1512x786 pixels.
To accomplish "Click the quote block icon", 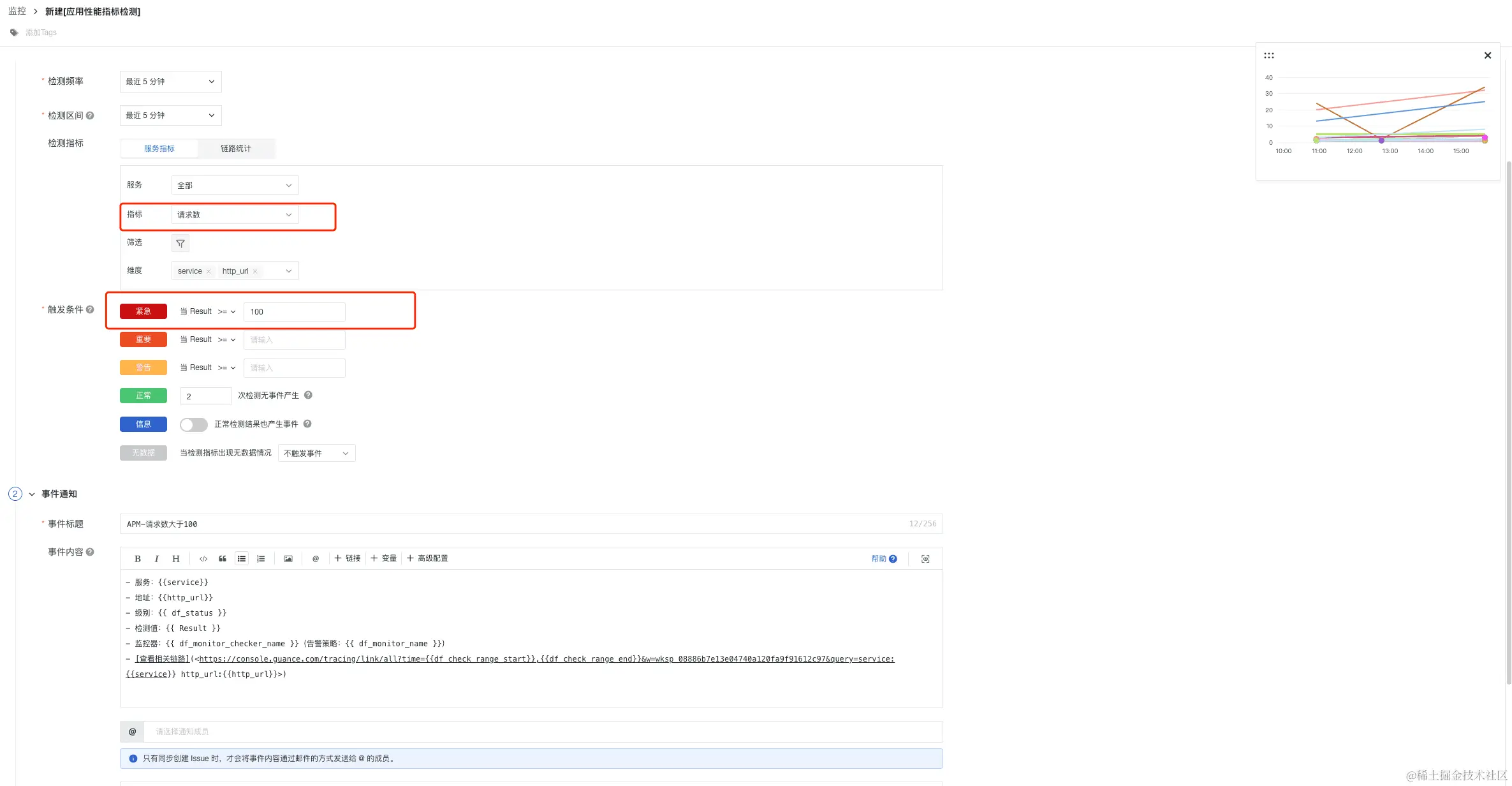I will pyautogui.click(x=223, y=559).
